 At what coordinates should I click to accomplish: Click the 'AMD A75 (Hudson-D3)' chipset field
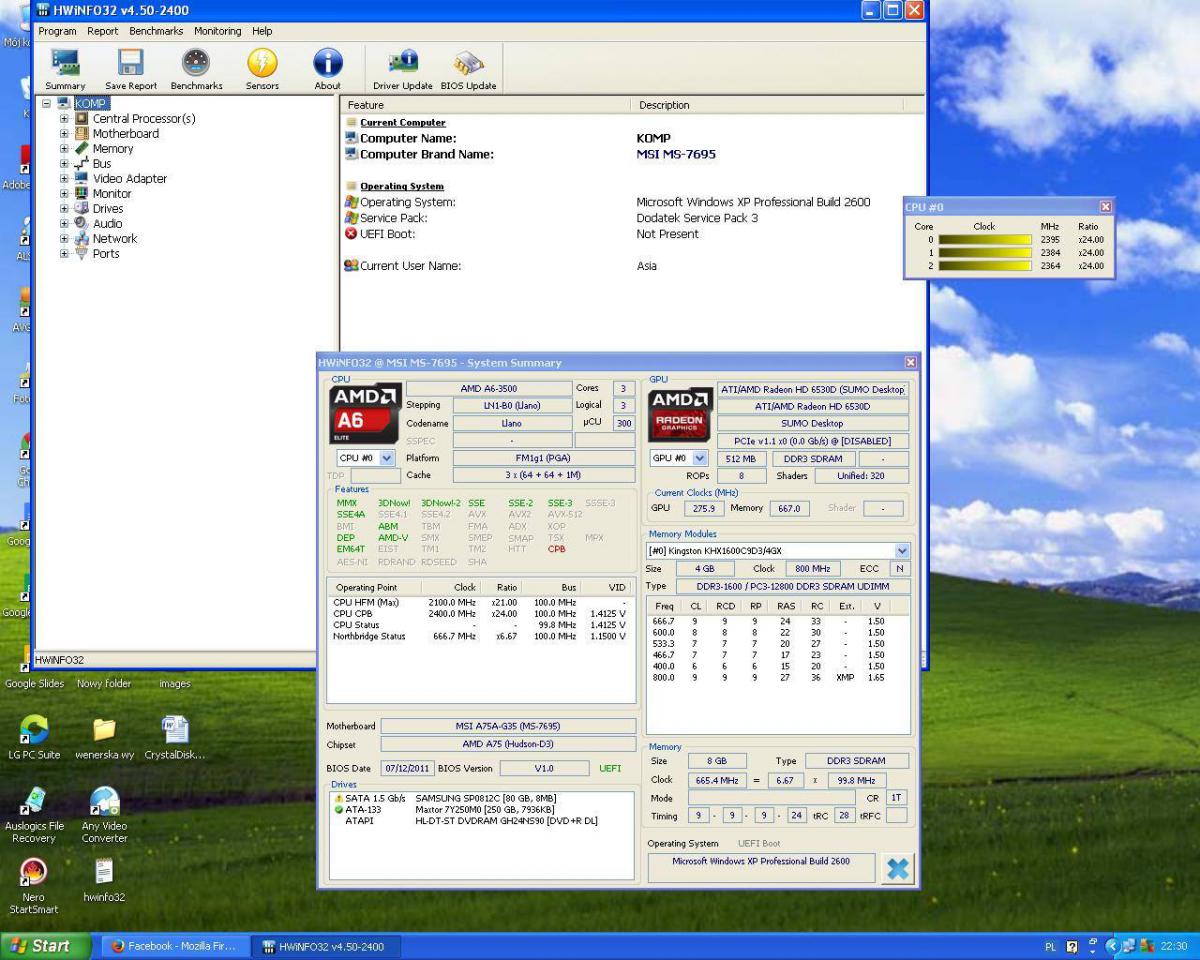tap(508, 744)
